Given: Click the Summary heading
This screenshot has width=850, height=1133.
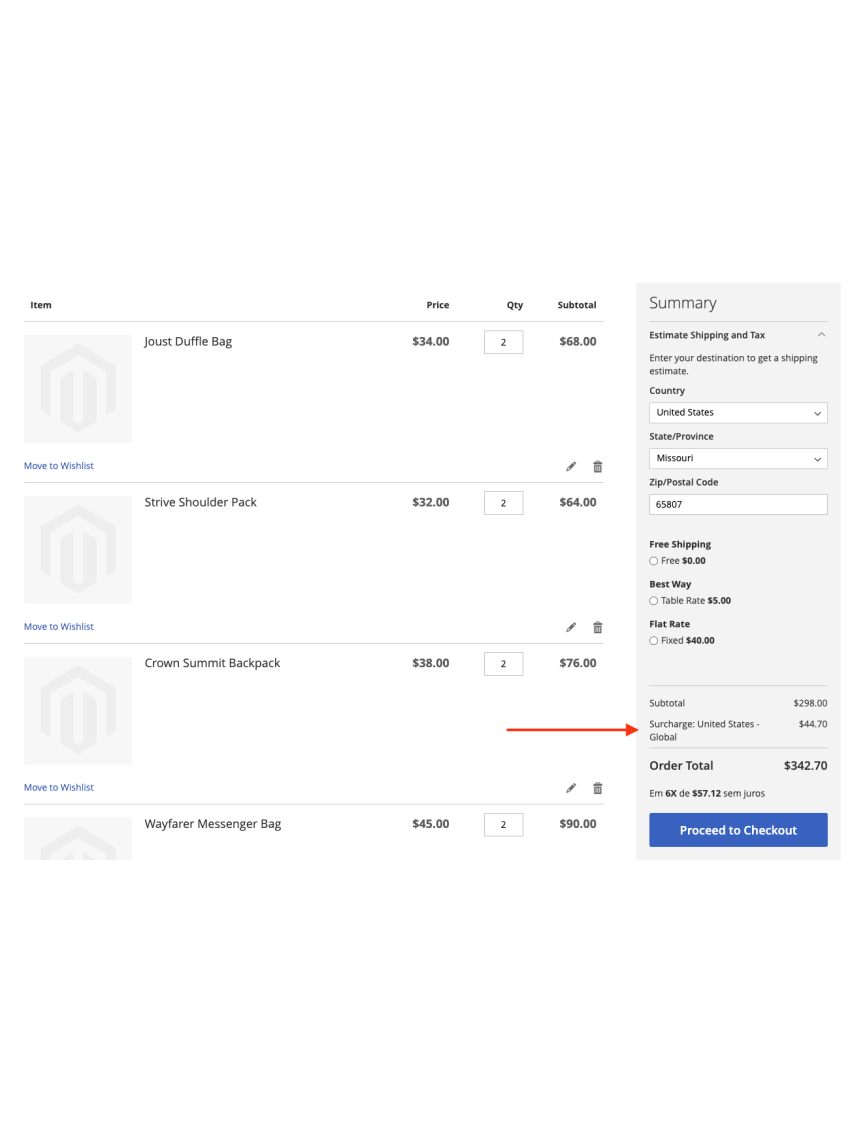Looking at the screenshot, I should 683,303.
